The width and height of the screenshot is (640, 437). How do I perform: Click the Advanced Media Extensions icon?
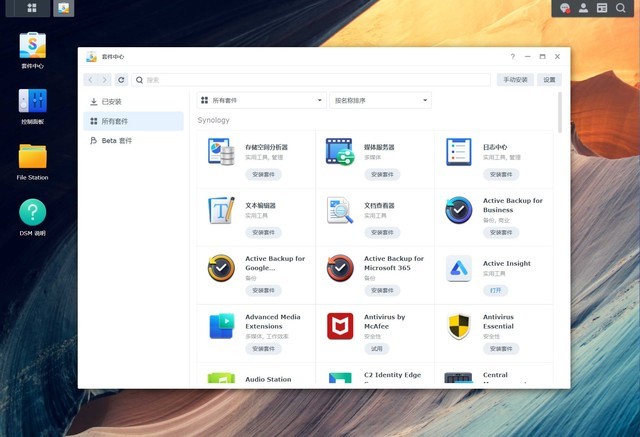tap(221, 326)
